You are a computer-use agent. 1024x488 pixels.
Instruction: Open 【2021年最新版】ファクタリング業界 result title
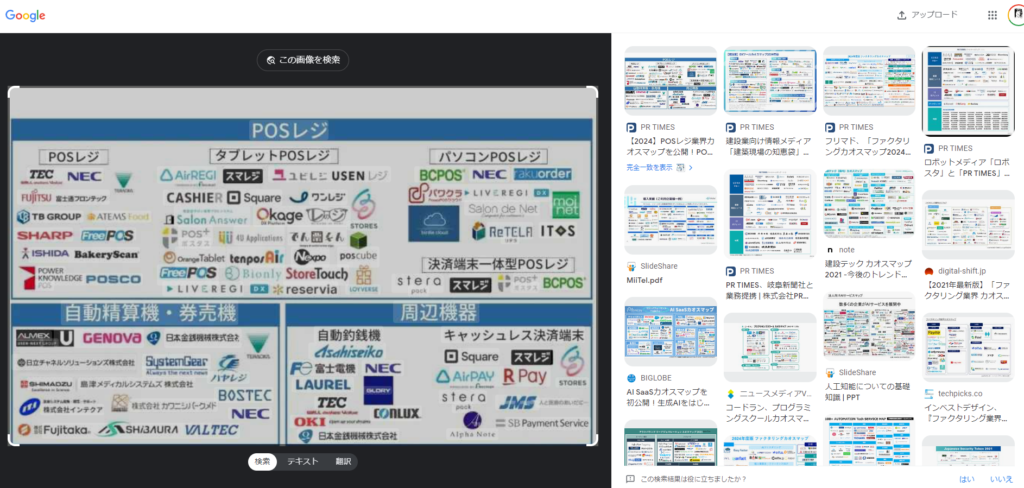968,290
